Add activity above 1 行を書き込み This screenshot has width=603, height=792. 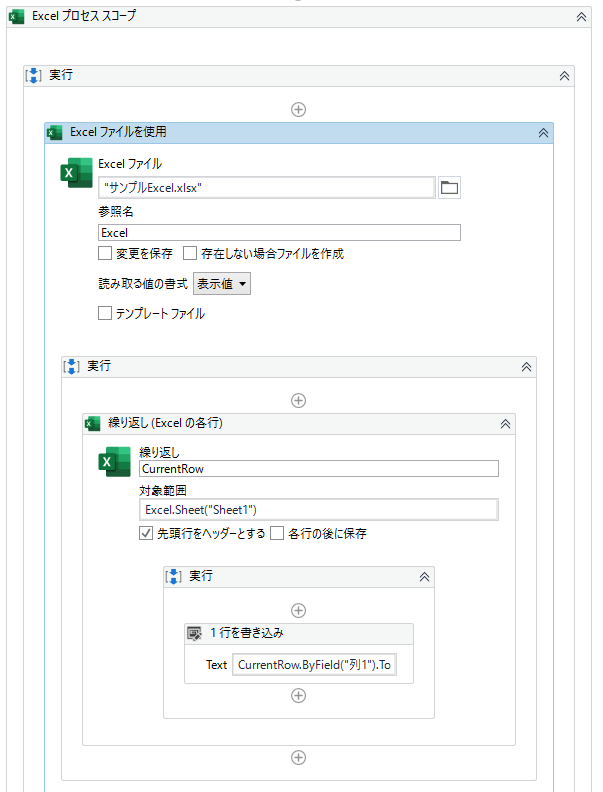[298, 611]
